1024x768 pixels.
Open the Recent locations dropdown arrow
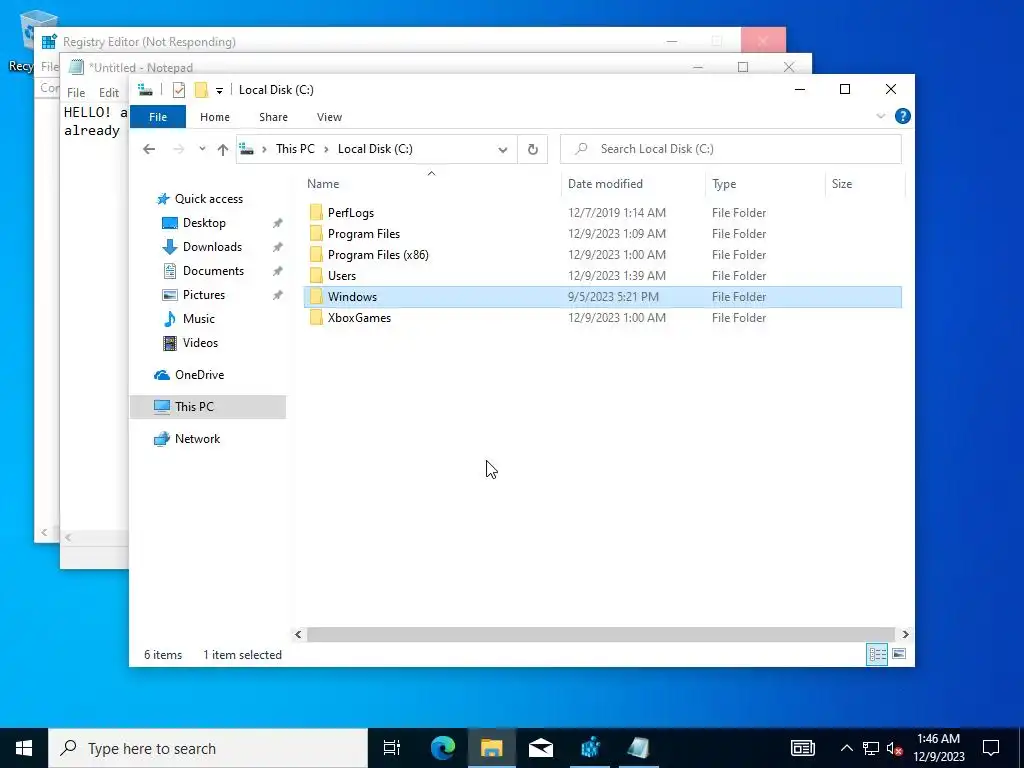[x=202, y=149]
